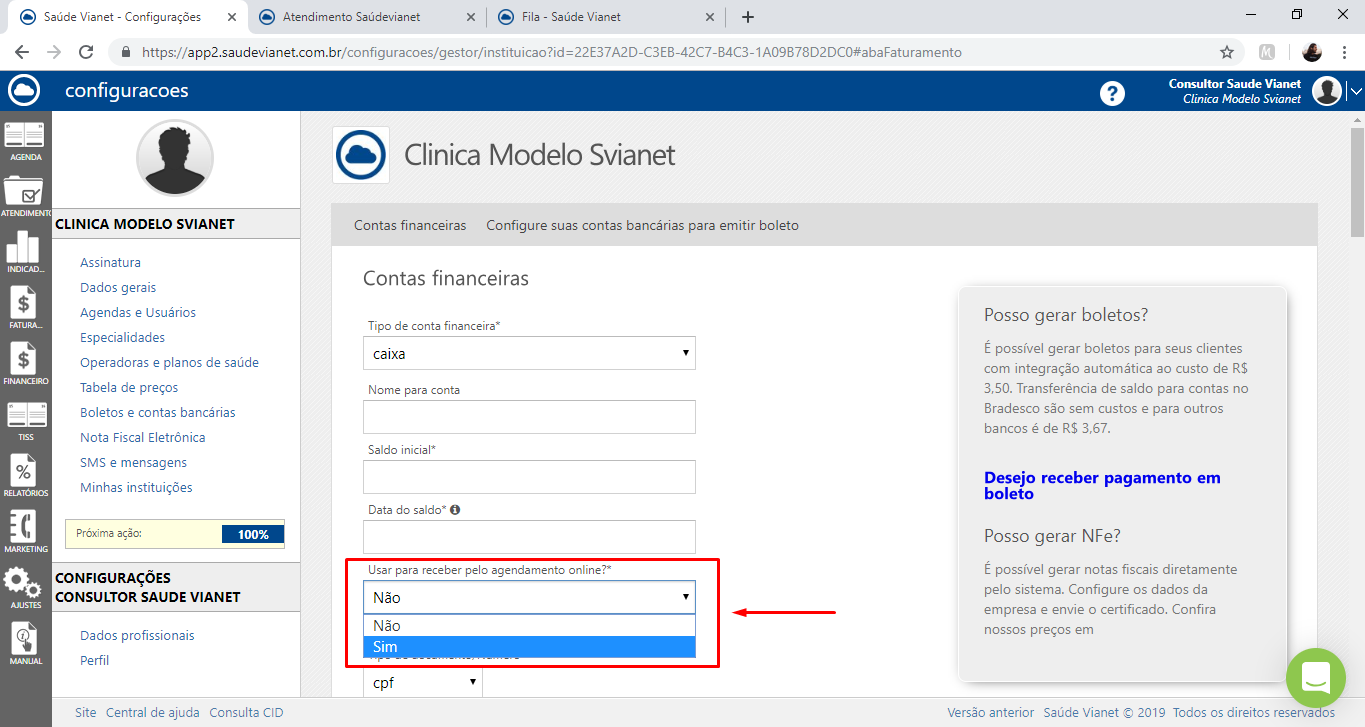Open Configure suas contas bancárias para emitir boleto
The image size is (1365, 727).
[643, 225]
